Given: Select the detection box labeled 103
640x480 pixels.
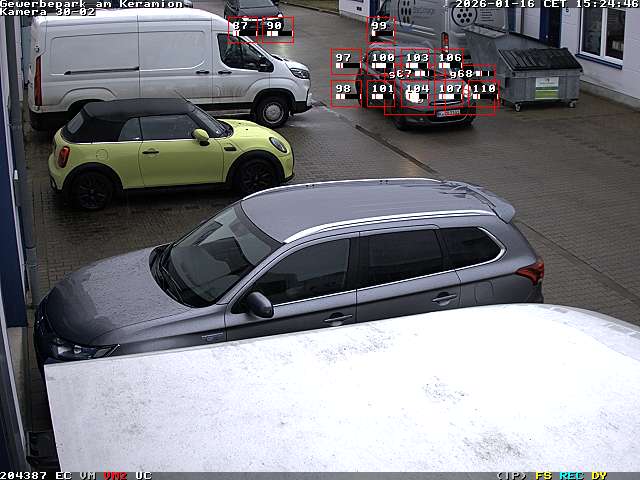Looking at the screenshot, I should coord(416,61).
